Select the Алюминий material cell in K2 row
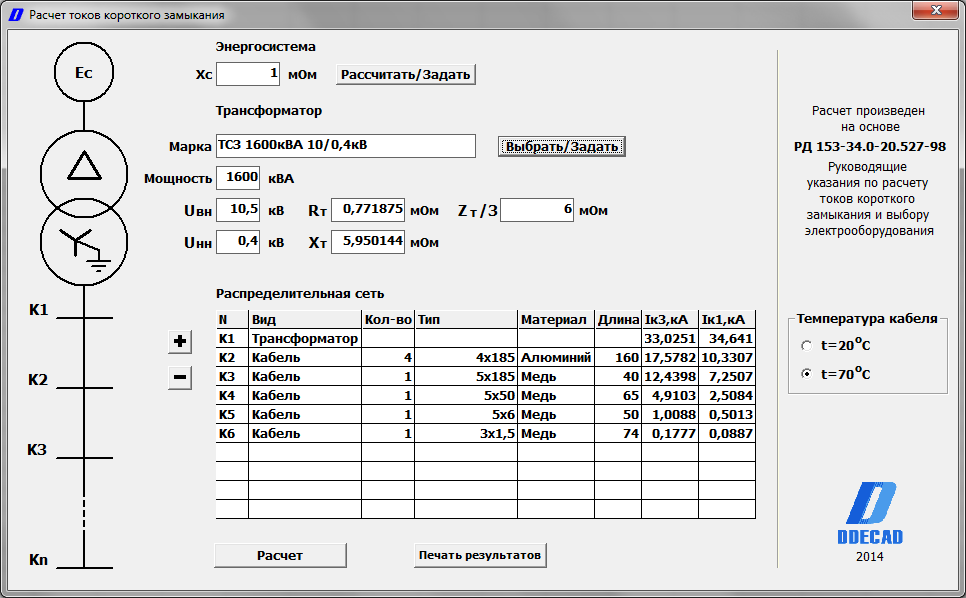The width and height of the screenshot is (966, 598). (556, 358)
